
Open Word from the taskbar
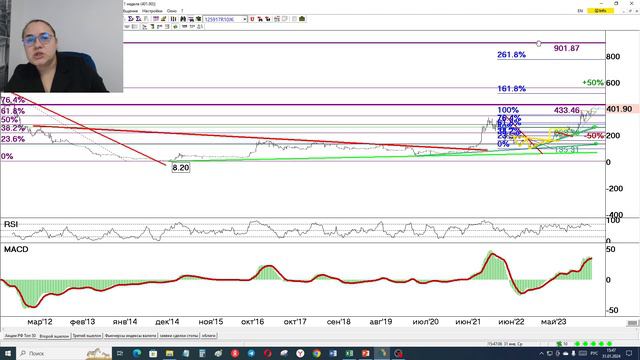[333, 353]
